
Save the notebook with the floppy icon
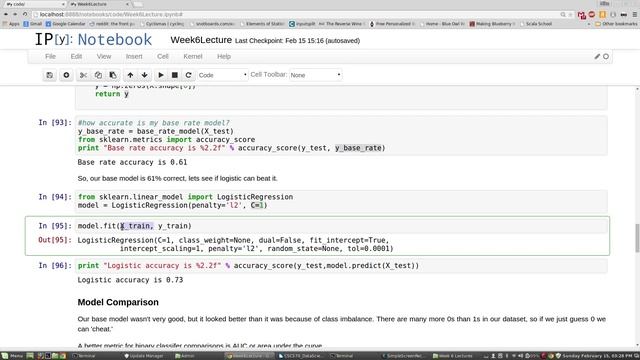pos(49,75)
